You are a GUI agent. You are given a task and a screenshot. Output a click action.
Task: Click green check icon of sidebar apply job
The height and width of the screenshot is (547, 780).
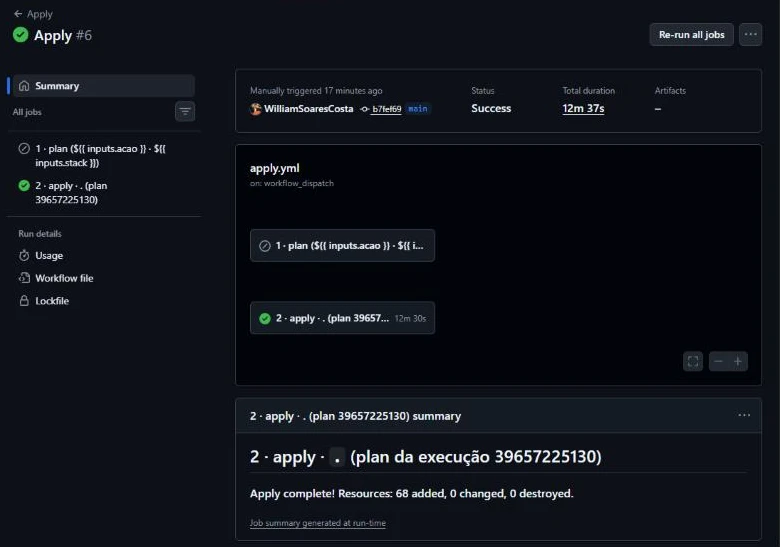[24, 185]
